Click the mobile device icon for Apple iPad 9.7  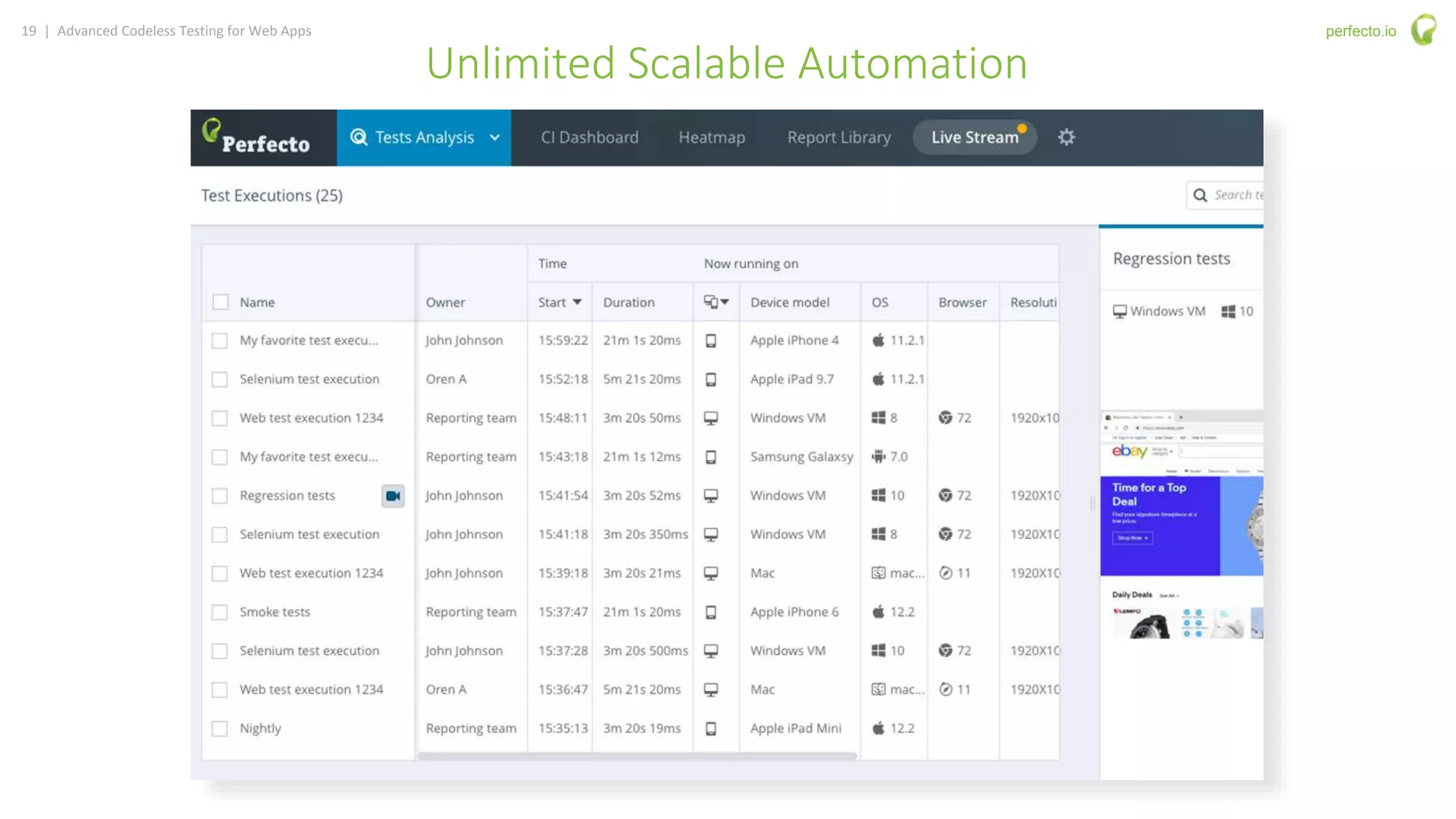coord(711,380)
